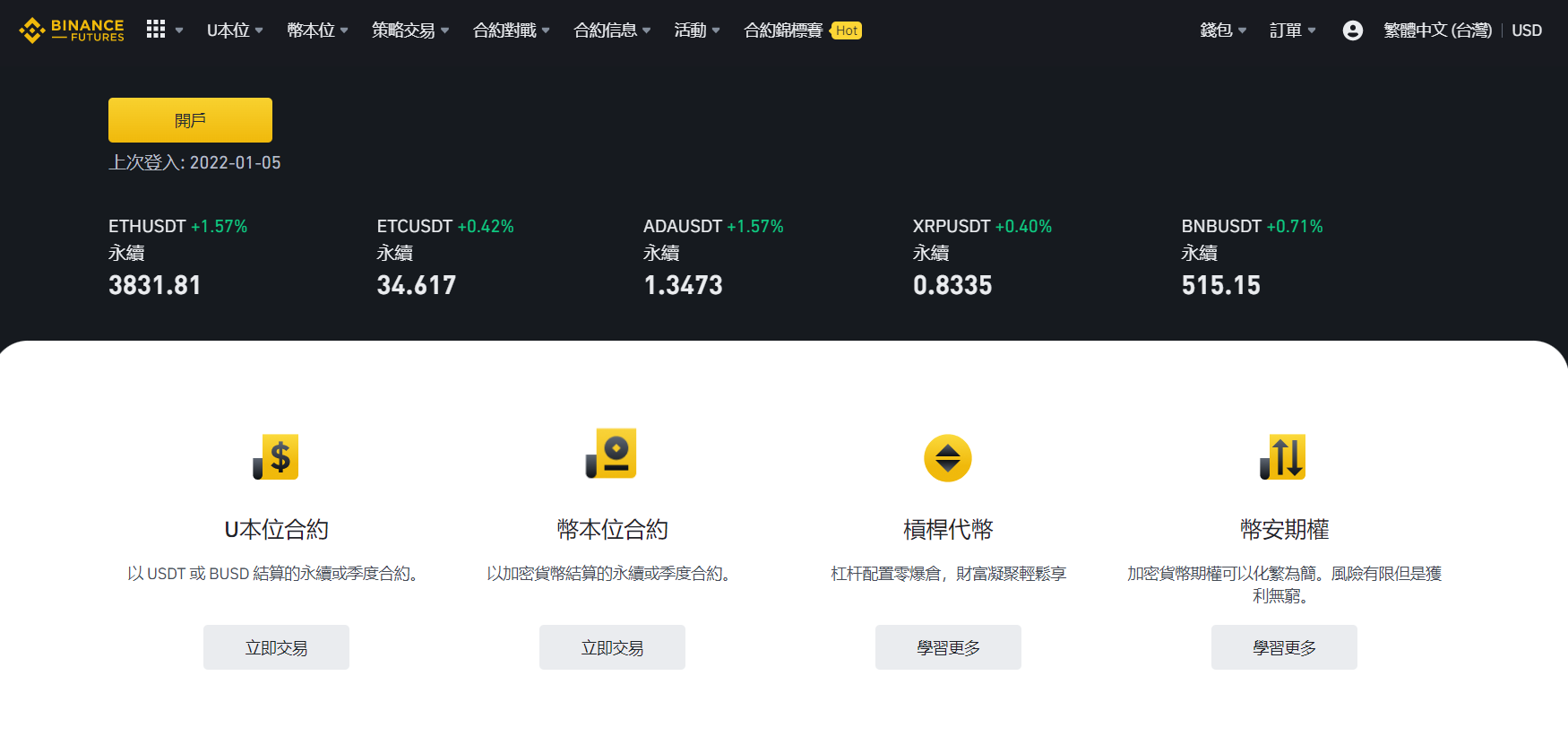Click the ADAUSDT price 1.3473
This screenshot has height=745, width=1568.
pos(683,285)
